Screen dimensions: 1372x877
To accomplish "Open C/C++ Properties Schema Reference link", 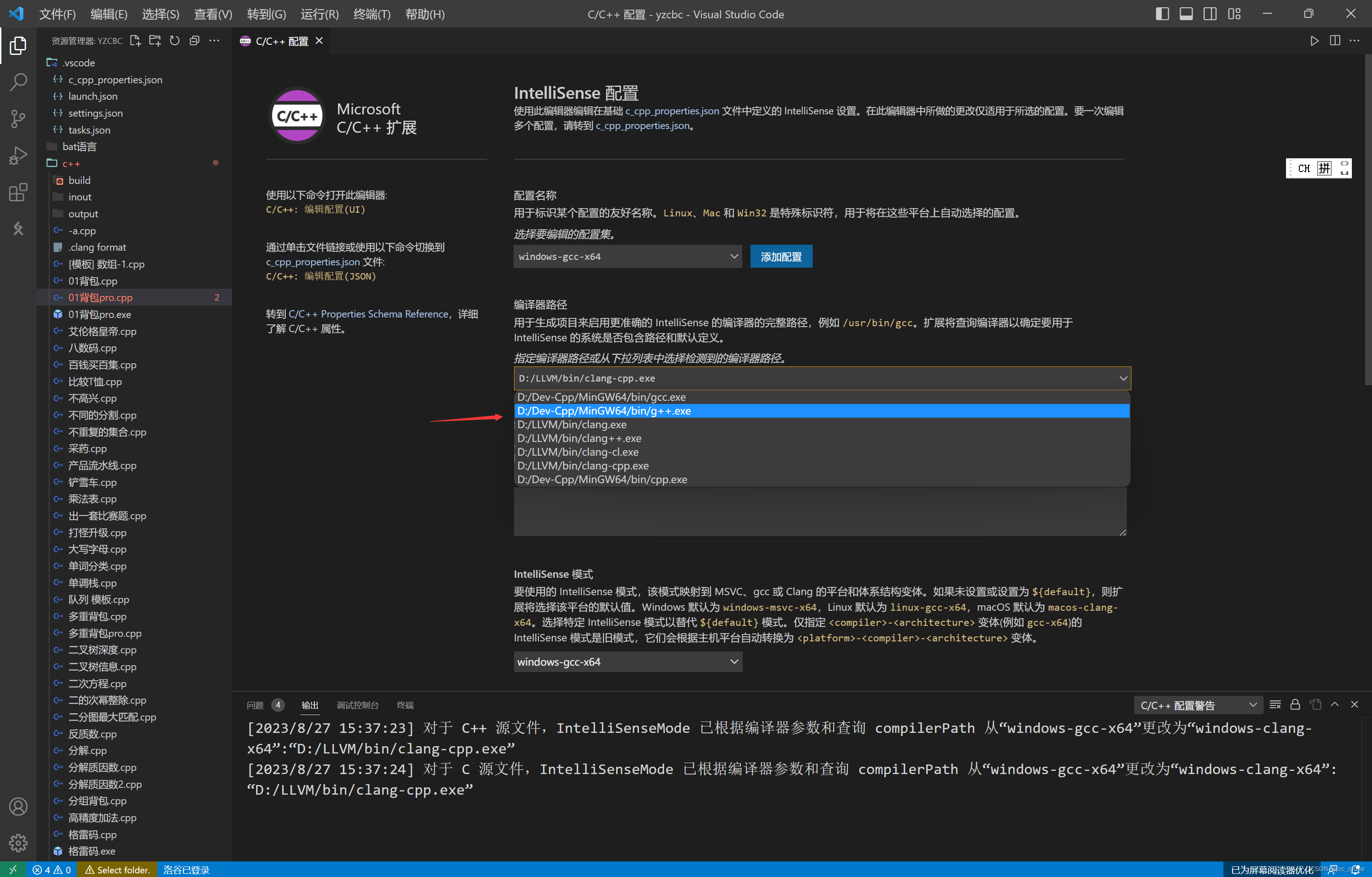I will pyautogui.click(x=368, y=314).
